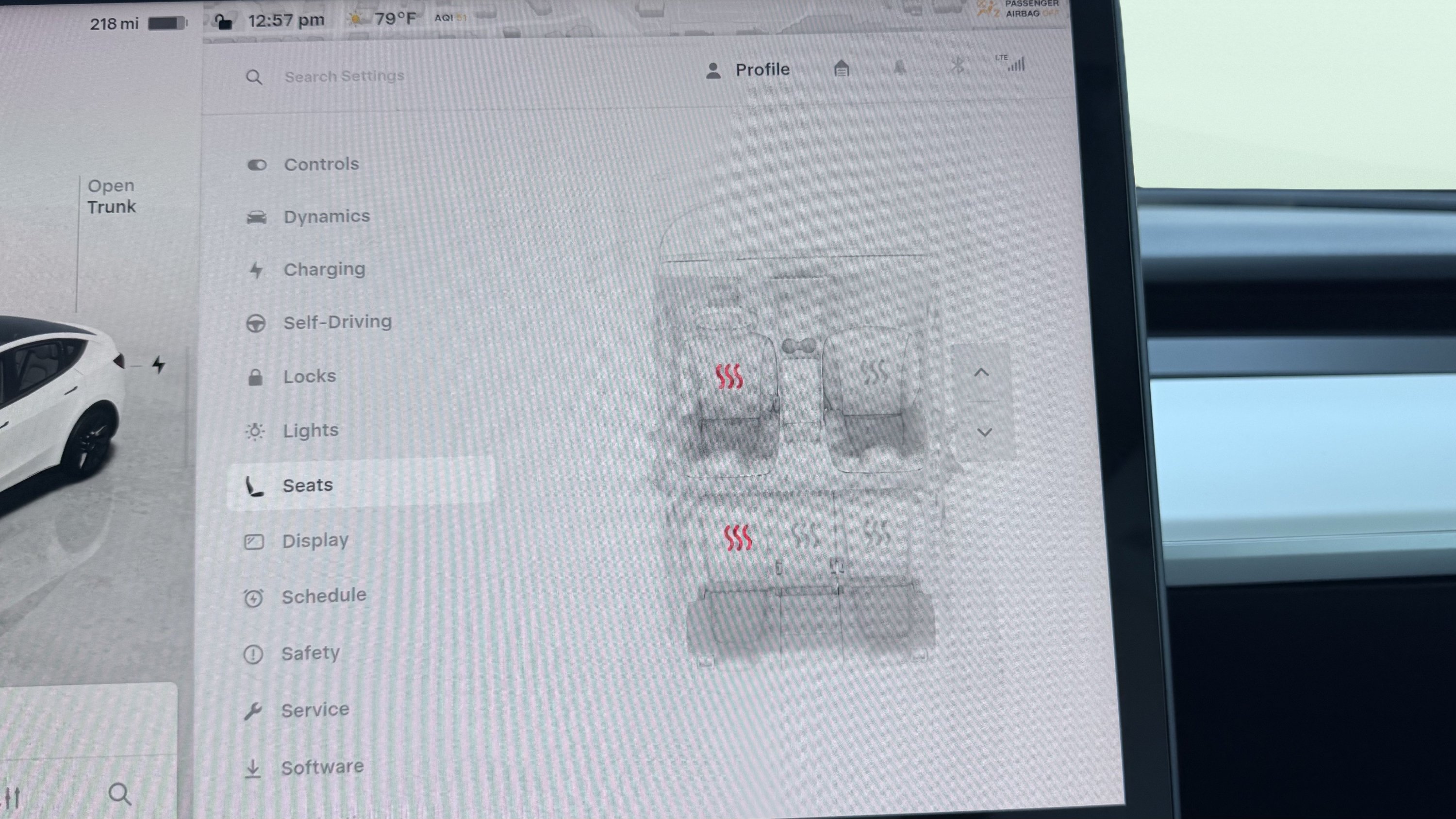Image resolution: width=1456 pixels, height=819 pixels.
Task: Tap the up chevron beside seats
Action: [x=982, y=372]
